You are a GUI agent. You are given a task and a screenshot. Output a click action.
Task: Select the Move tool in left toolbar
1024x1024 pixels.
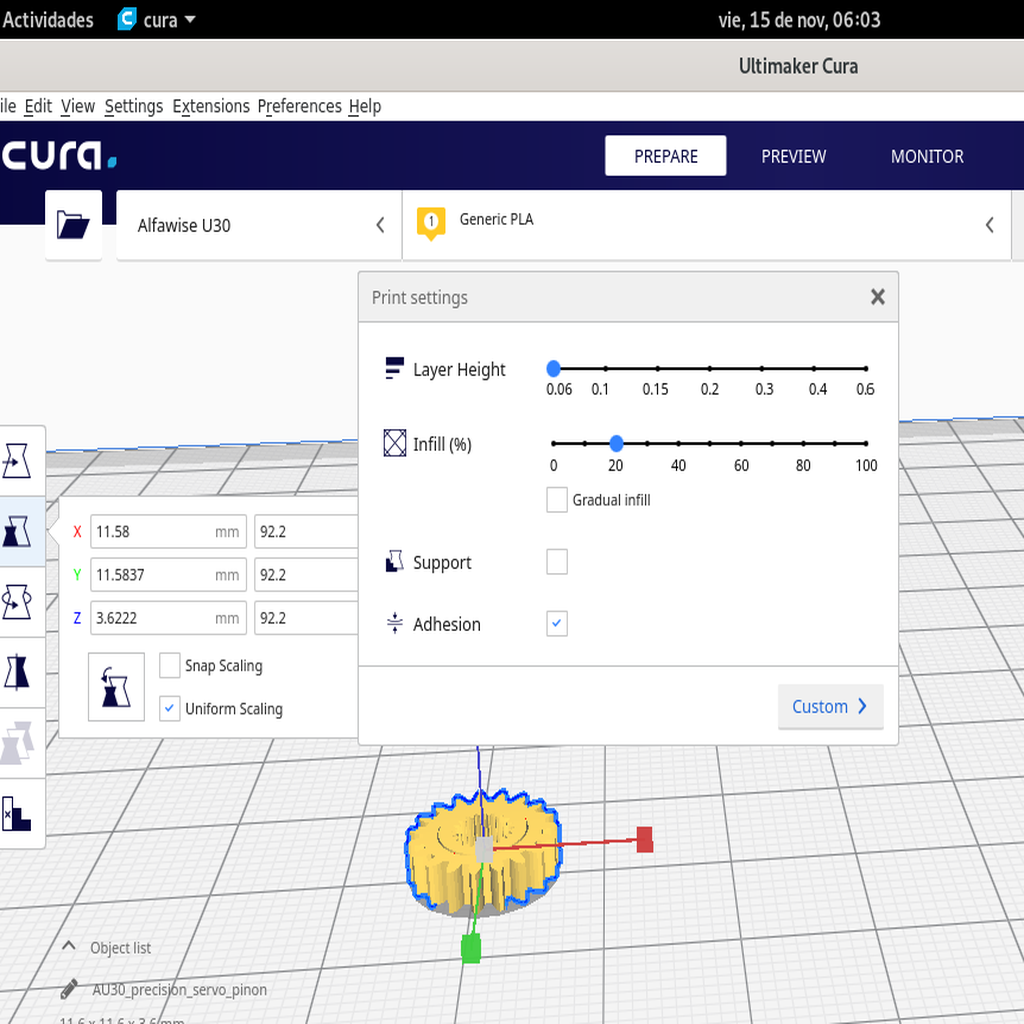[x=18, y=461]
